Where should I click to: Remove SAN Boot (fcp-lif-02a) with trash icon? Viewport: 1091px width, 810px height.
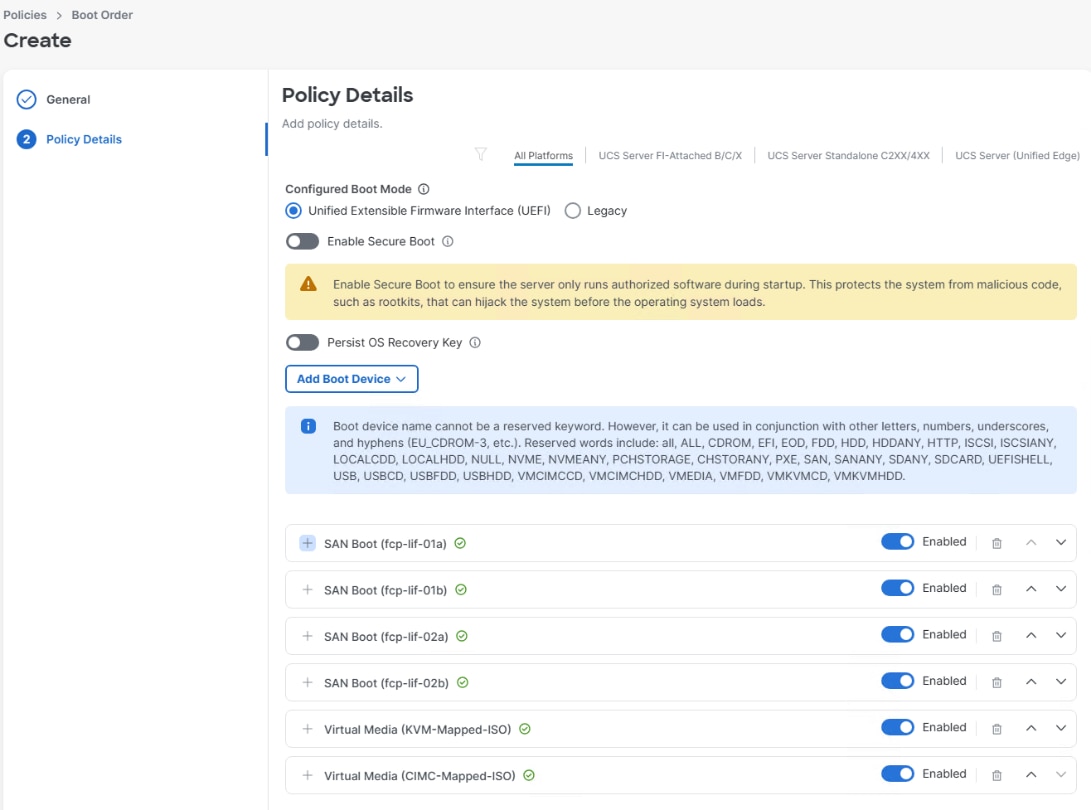(x=996, y=636)
